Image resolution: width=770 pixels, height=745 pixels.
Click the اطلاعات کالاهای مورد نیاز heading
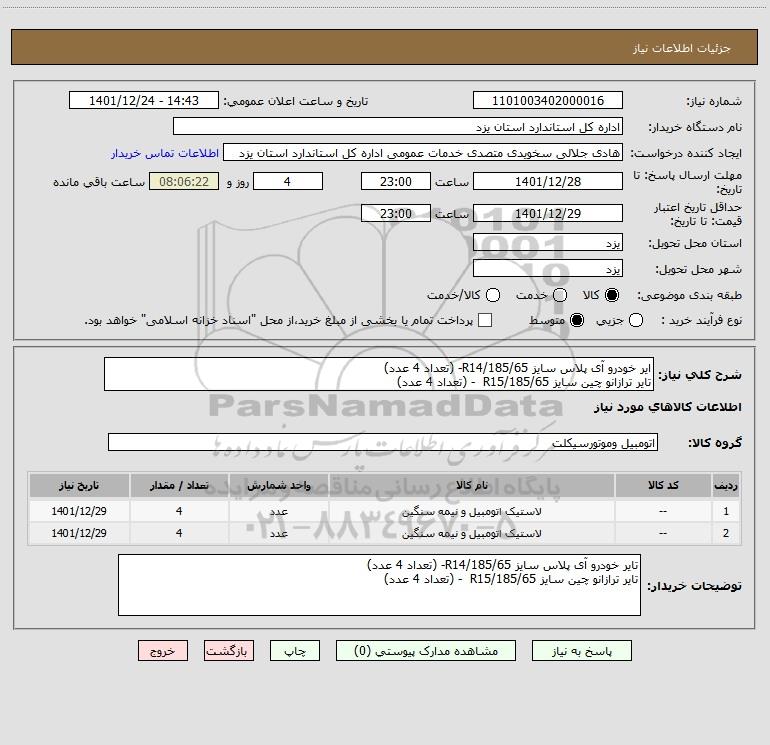click(668, 407)
